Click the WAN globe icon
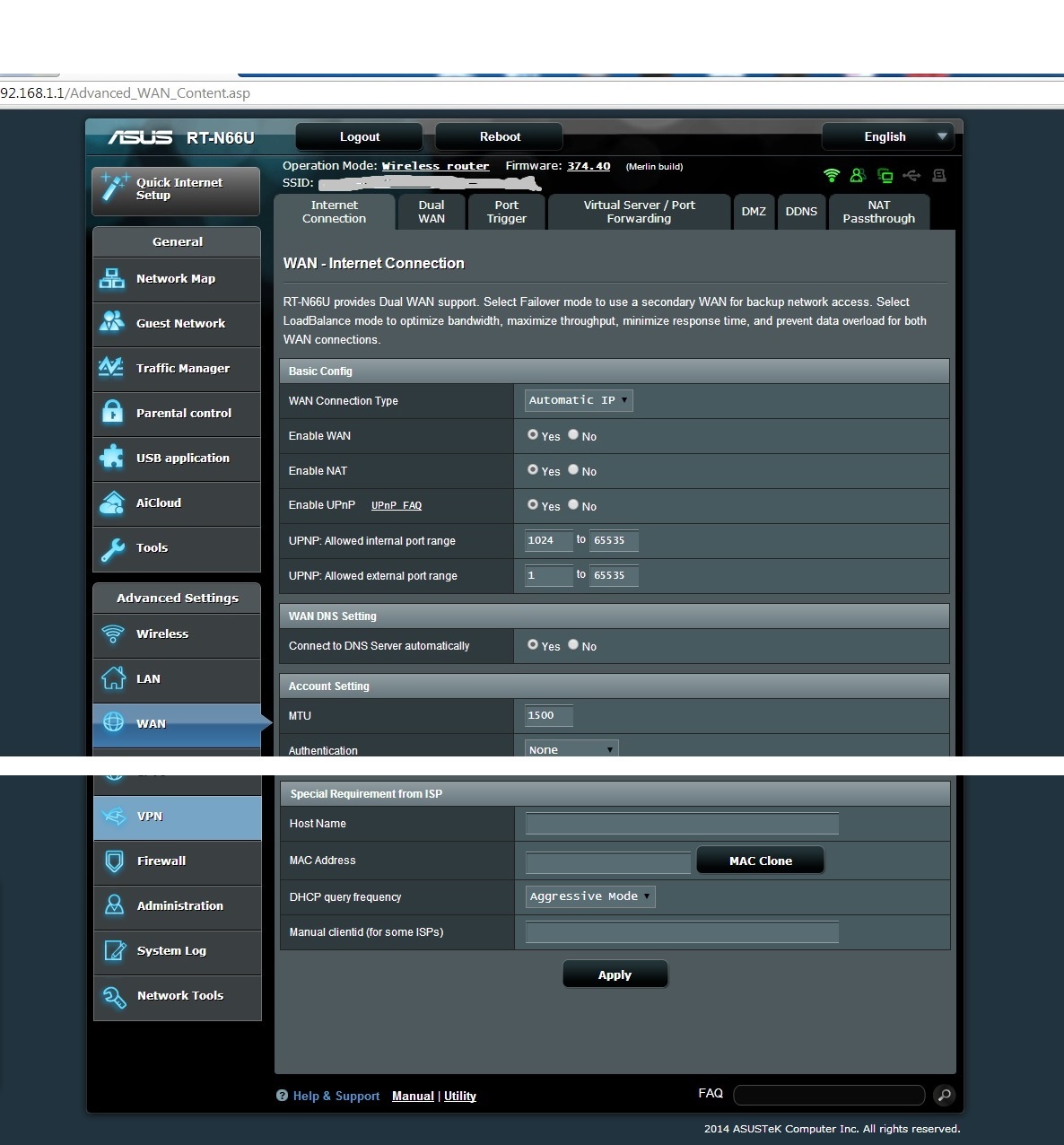Viewport: 1064px width, 1145px height. coord(113,721)
